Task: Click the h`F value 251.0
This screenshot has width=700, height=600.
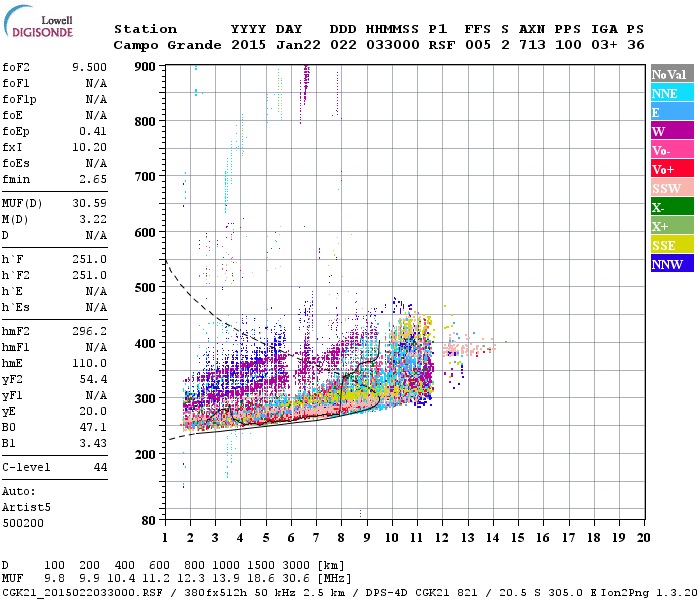Action: click(89, 259)
